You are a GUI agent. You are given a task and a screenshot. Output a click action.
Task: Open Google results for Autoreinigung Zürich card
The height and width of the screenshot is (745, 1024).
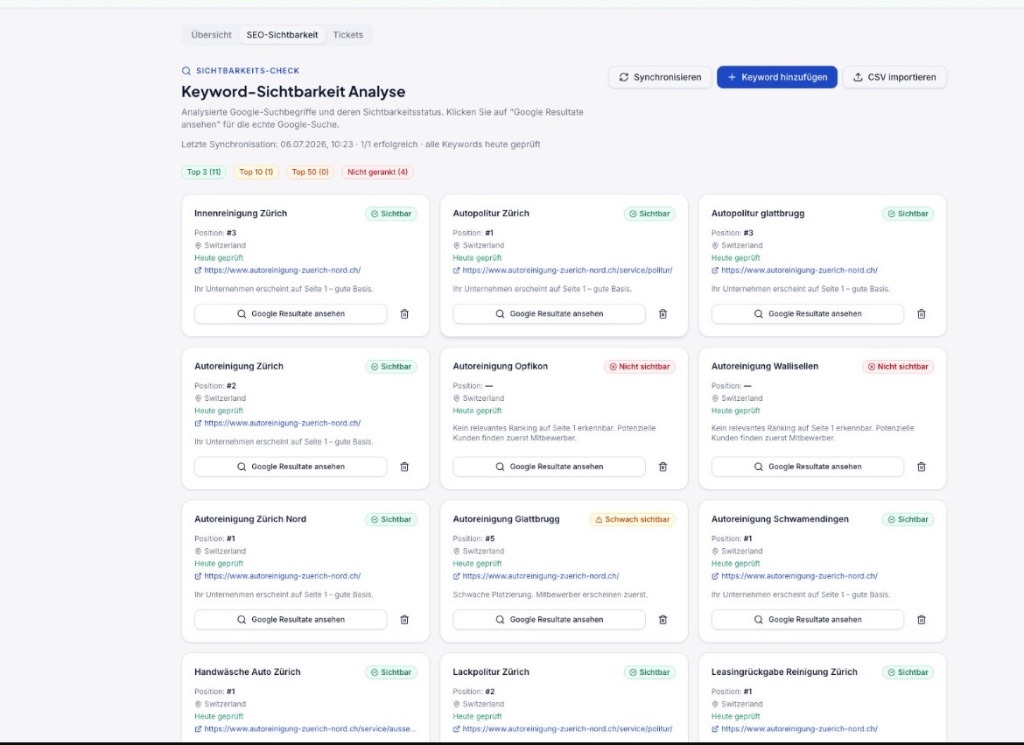[x=291, y=467]
